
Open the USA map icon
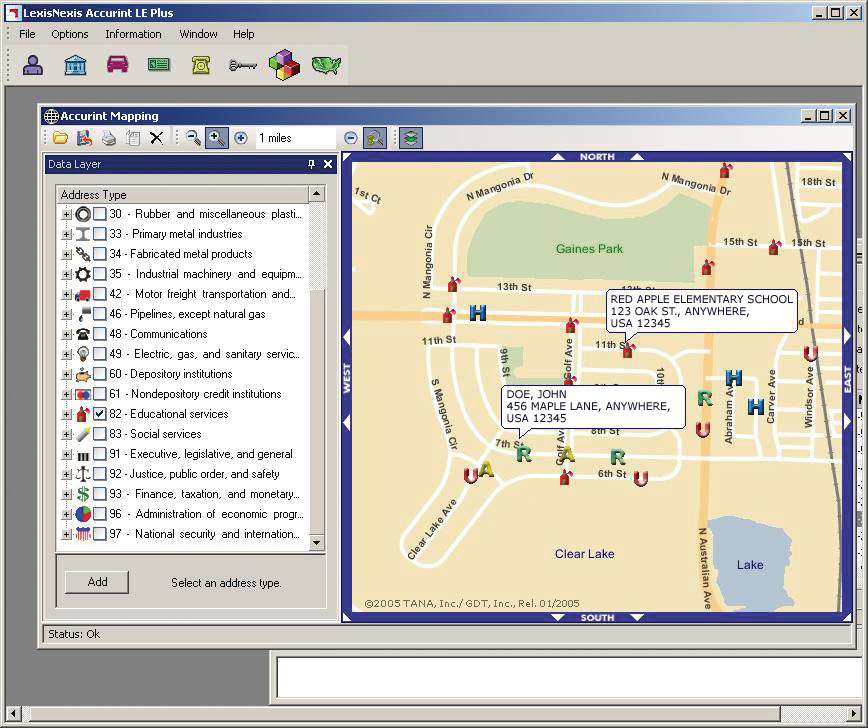[326, 66]
